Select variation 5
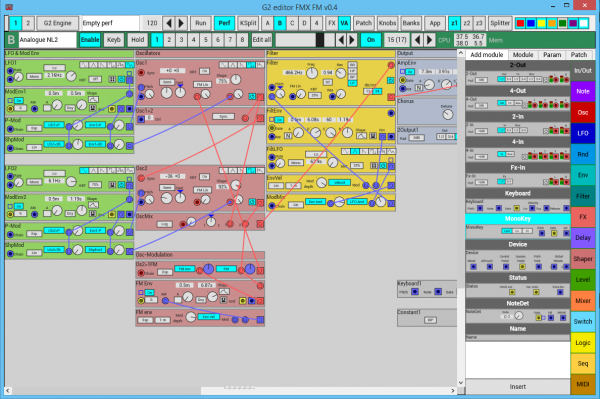 pyautogui.click(x=205, y=40)
